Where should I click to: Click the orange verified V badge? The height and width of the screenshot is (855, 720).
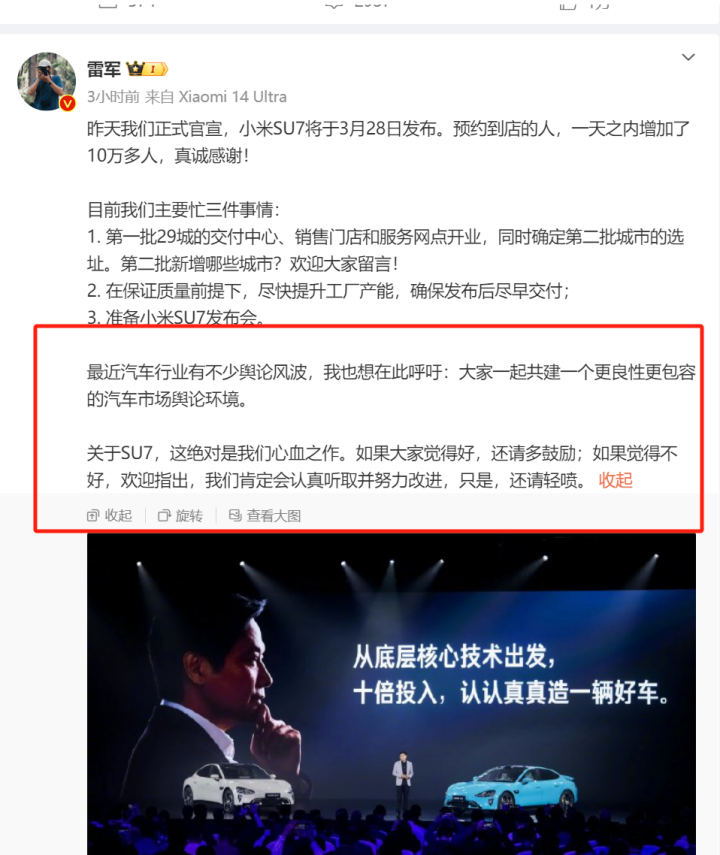(67, 103)
